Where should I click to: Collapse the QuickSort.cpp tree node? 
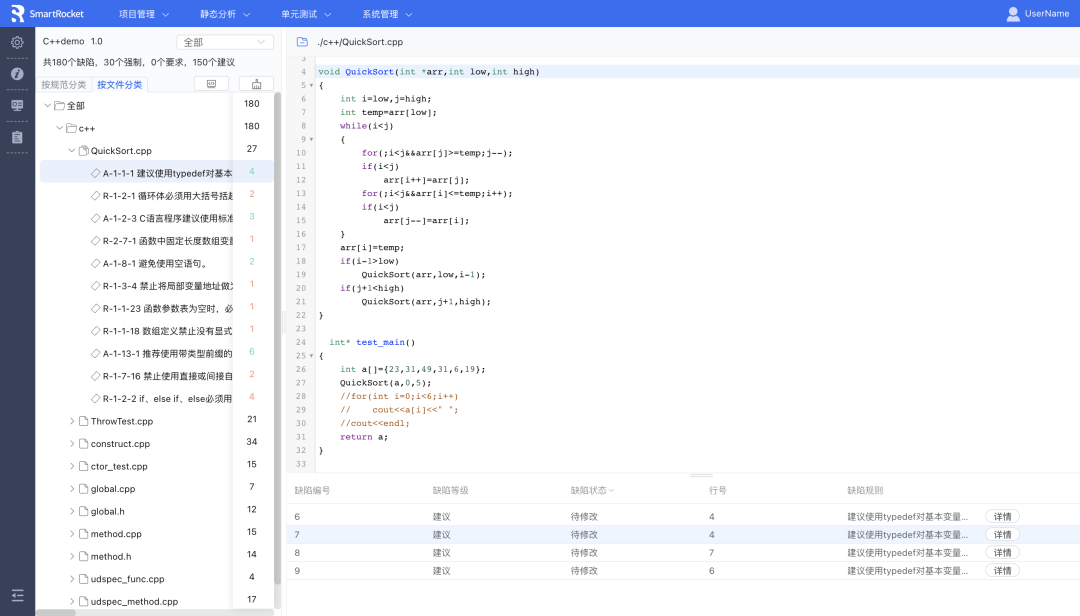[x=72, y=151]
